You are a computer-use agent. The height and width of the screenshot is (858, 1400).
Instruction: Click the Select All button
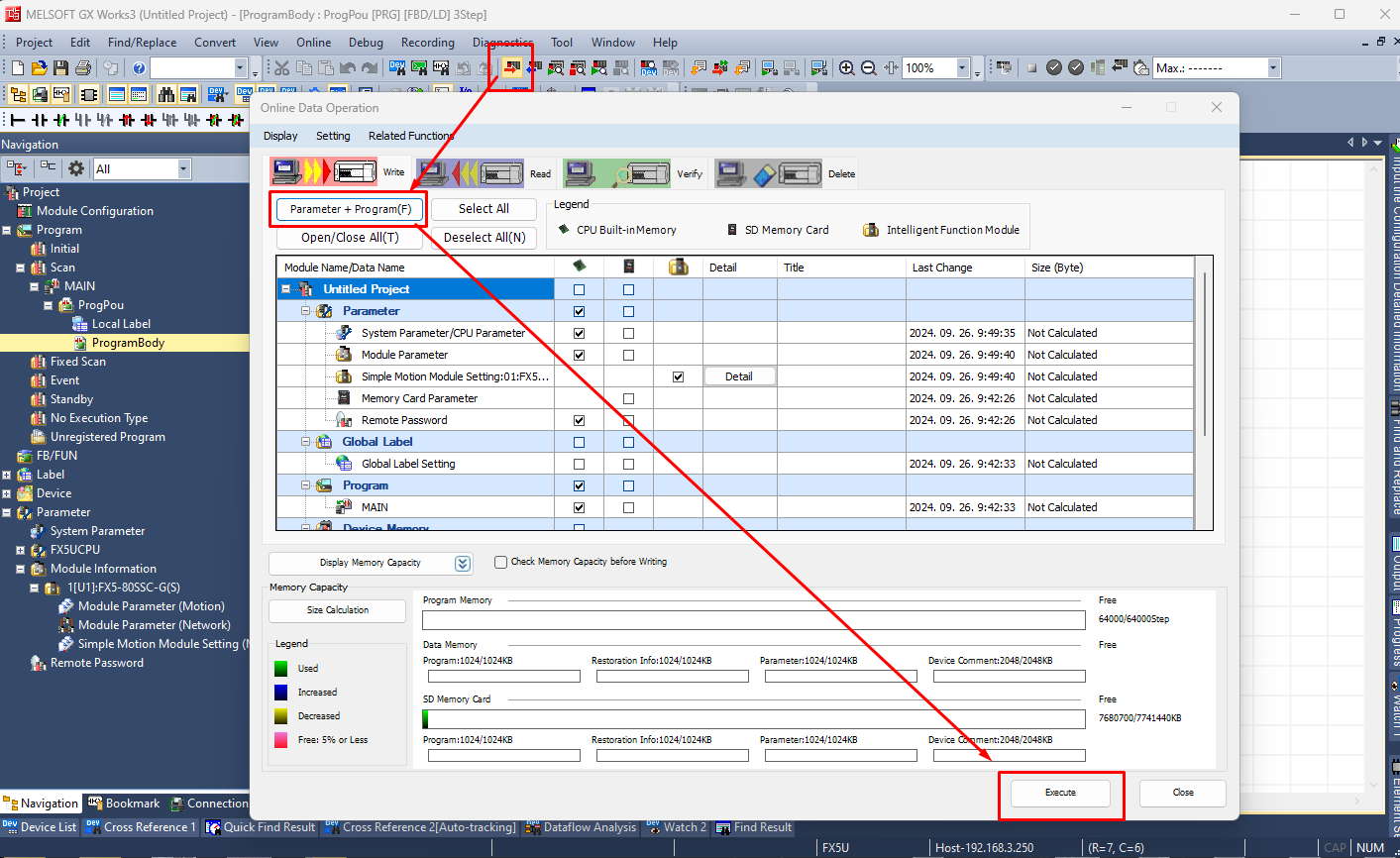point(484,209)
